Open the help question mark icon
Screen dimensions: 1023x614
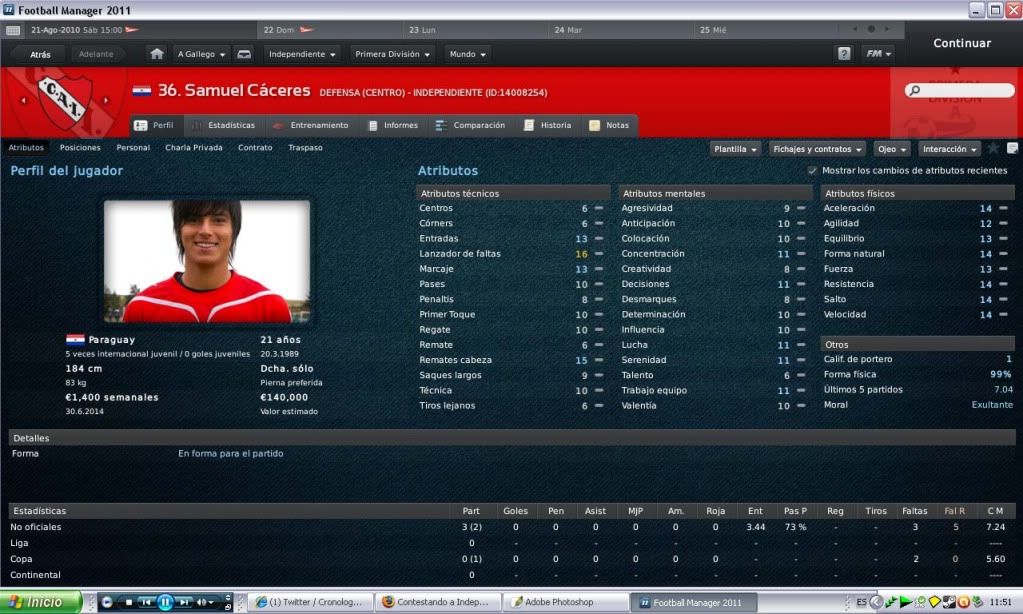tap(844, 54)
